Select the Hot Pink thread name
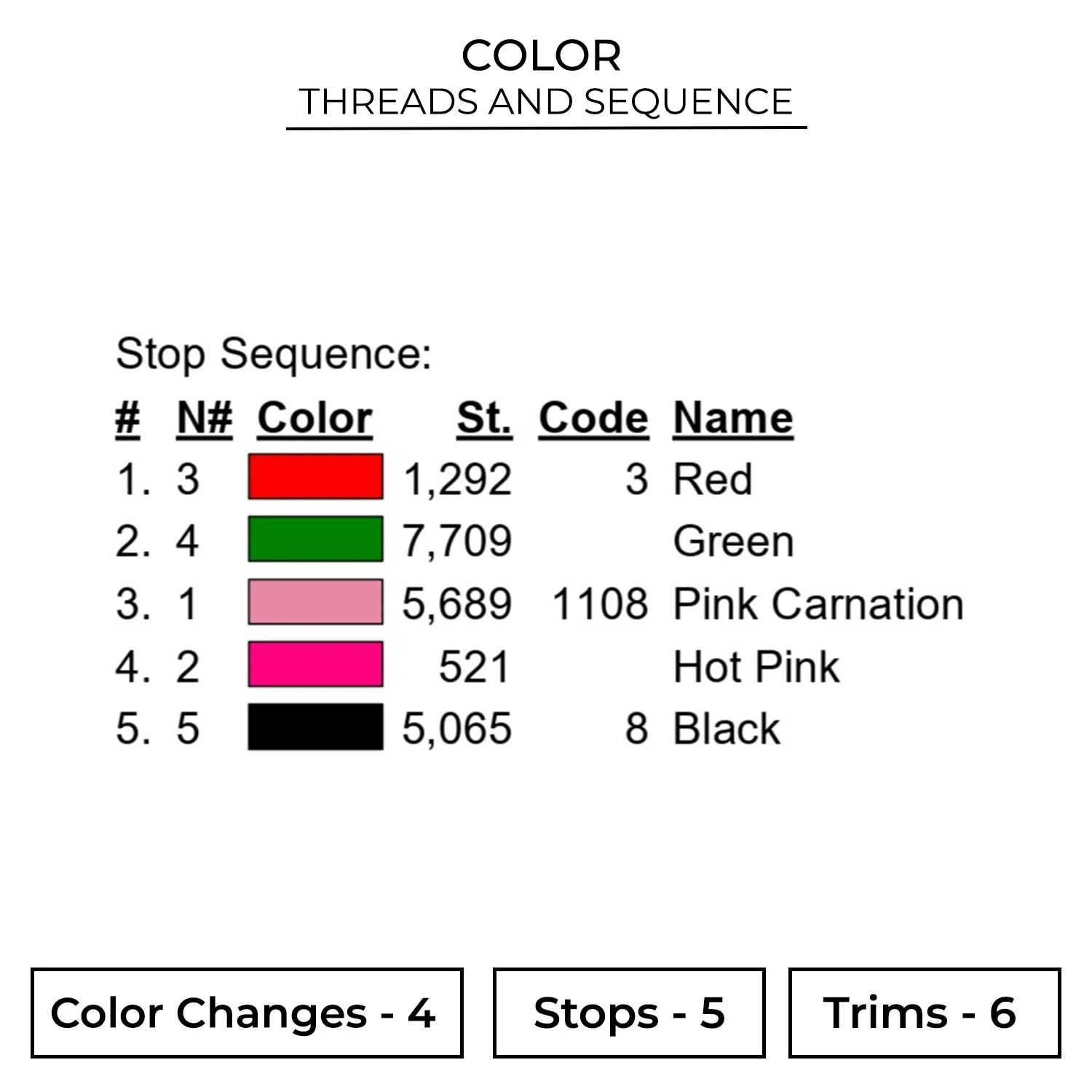The width and height of the screenshot is (1092, 1092). pyautogui.click(x=756, y=667)
